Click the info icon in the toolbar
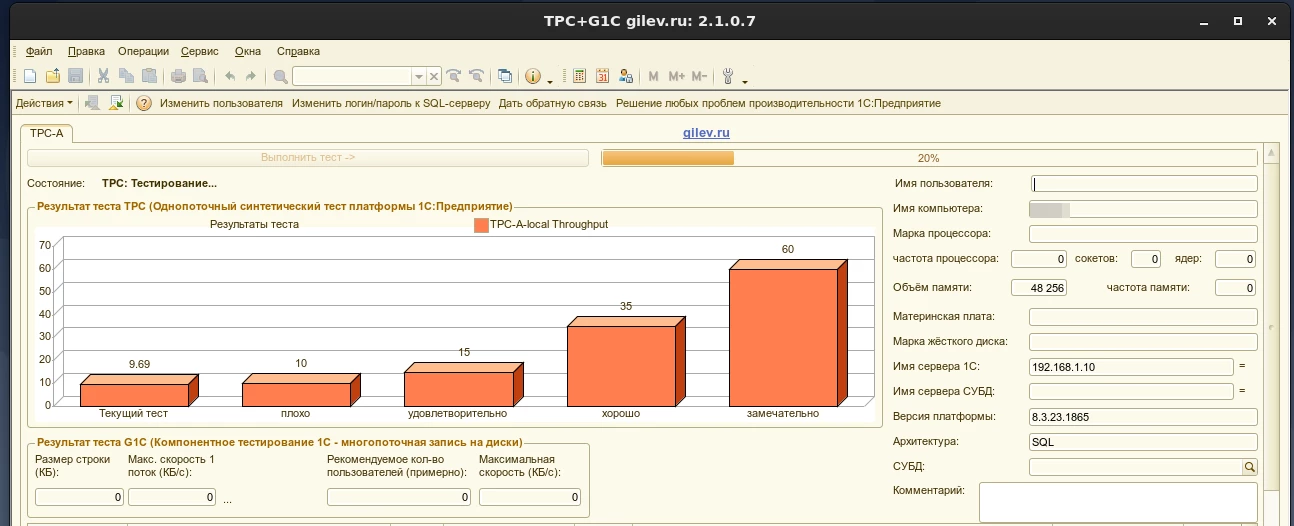 533,76
